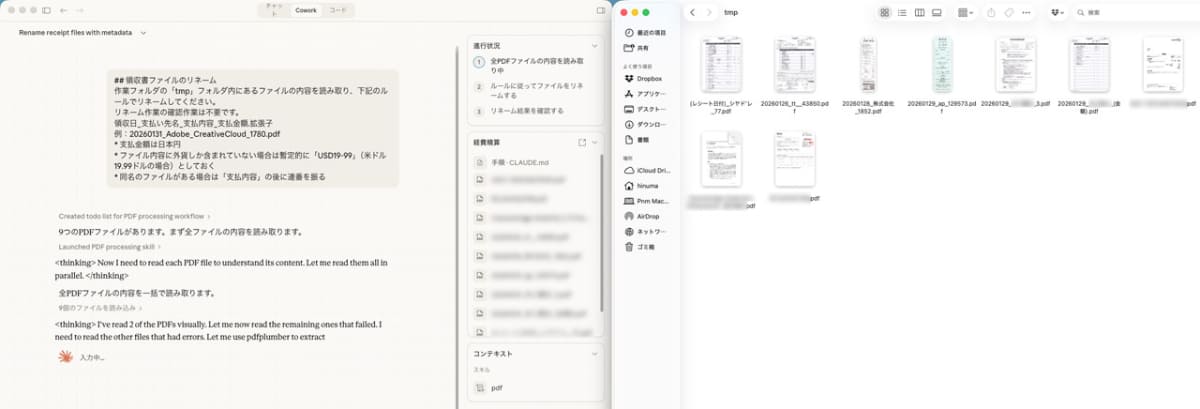The height and width of the screenshot is (409, 1200).
Task: Click the pdf skill icon
Action: click(x=481, y=387)
